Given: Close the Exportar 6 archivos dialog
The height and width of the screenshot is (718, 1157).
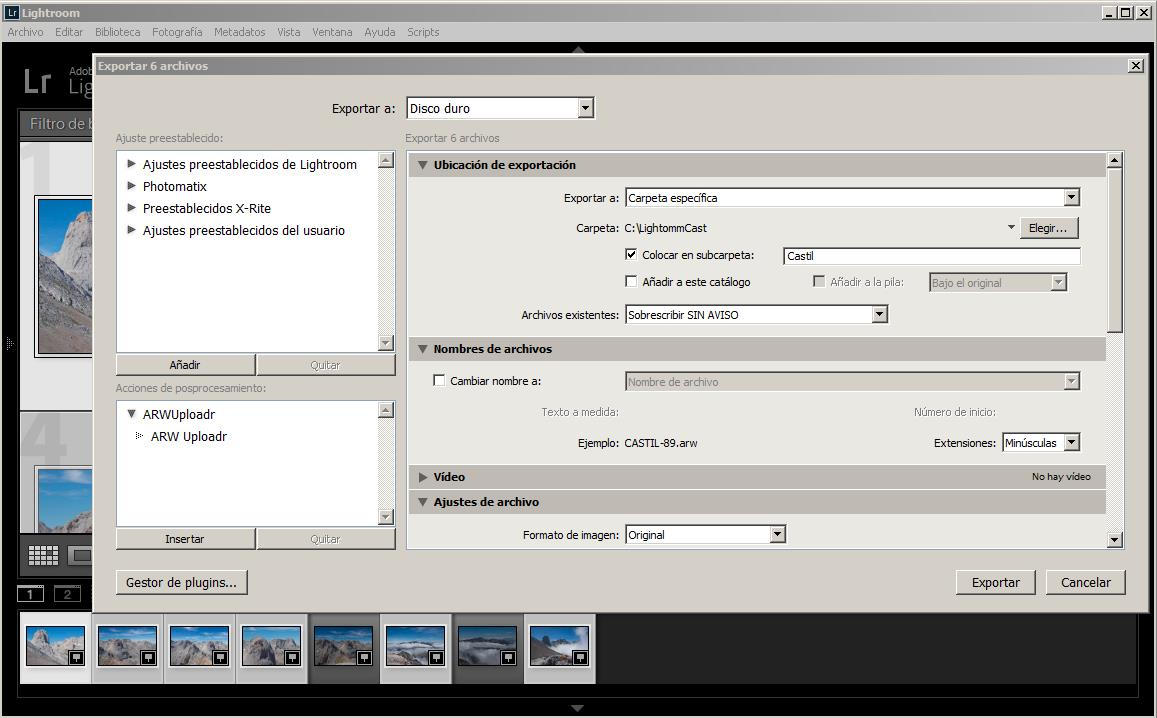Looking at the screenshot, I should tap(1136, 66).
